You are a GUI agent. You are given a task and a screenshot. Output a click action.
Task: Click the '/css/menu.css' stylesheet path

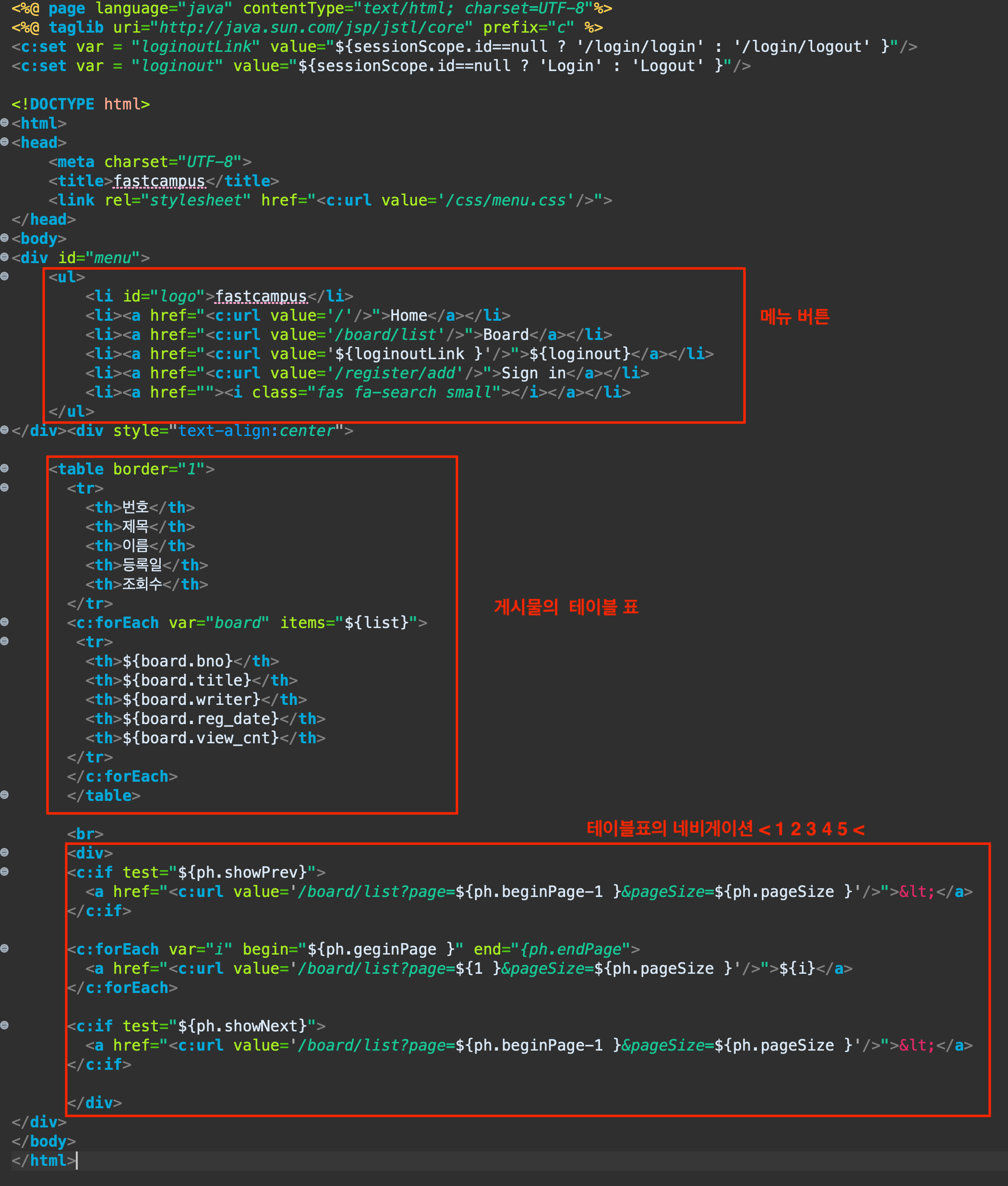[506, 201]
